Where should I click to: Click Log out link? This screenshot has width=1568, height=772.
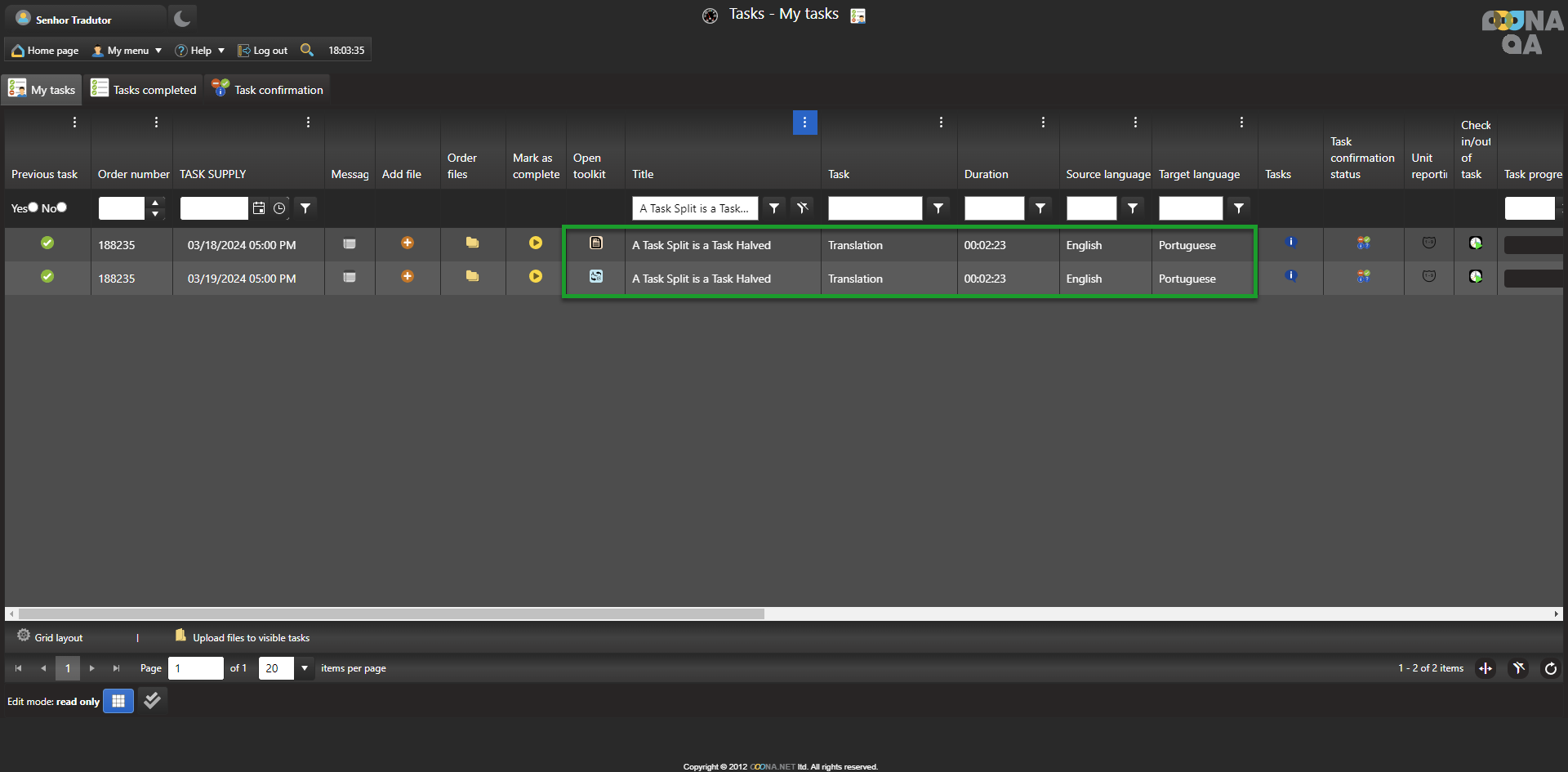click(x=263, y=51)
